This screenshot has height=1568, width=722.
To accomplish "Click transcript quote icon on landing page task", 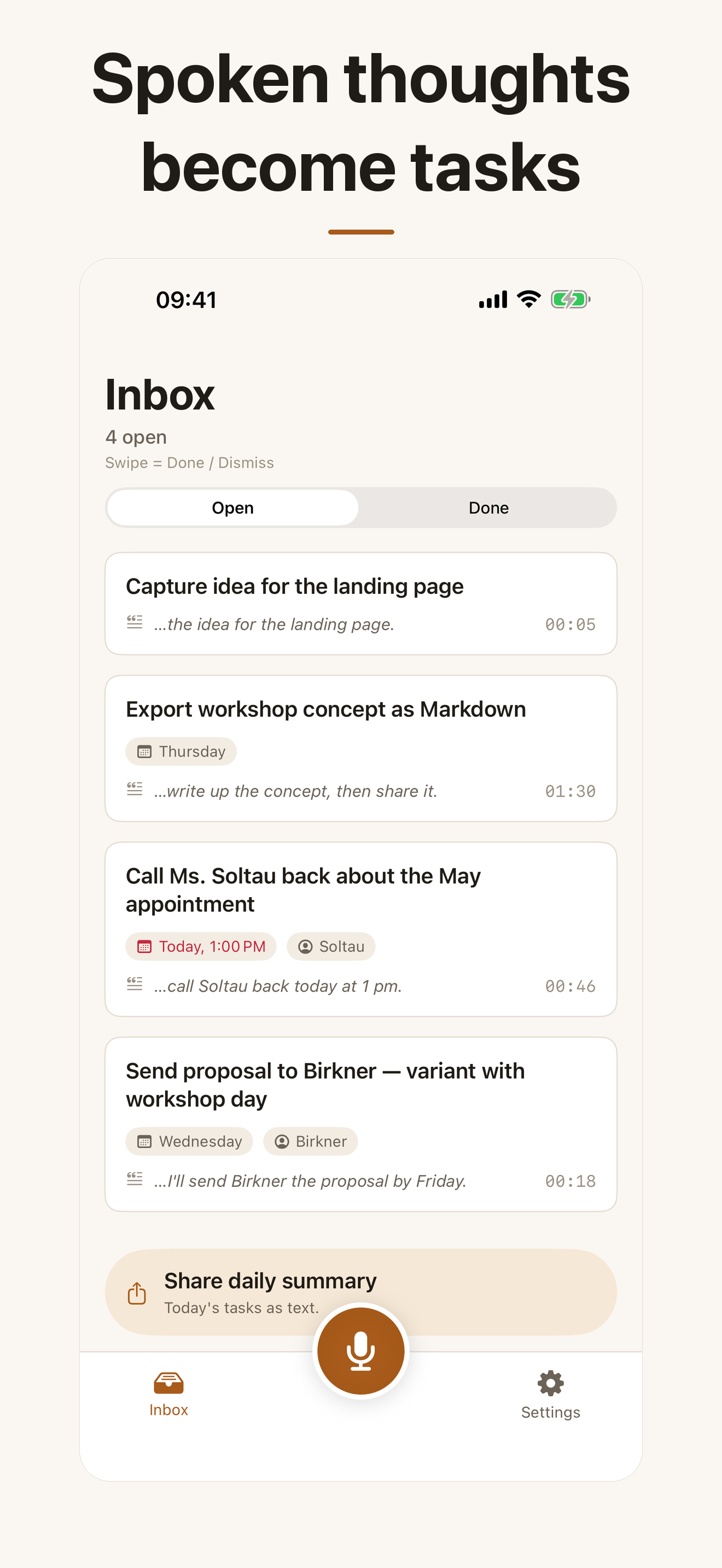I will [135, 622].
